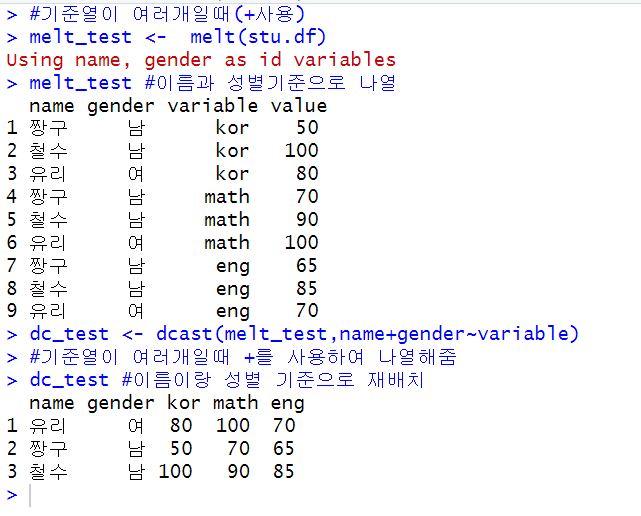Click the value '85' in melt_test row 8
Screen dimensions: 641x516
(x=307, y=288)
